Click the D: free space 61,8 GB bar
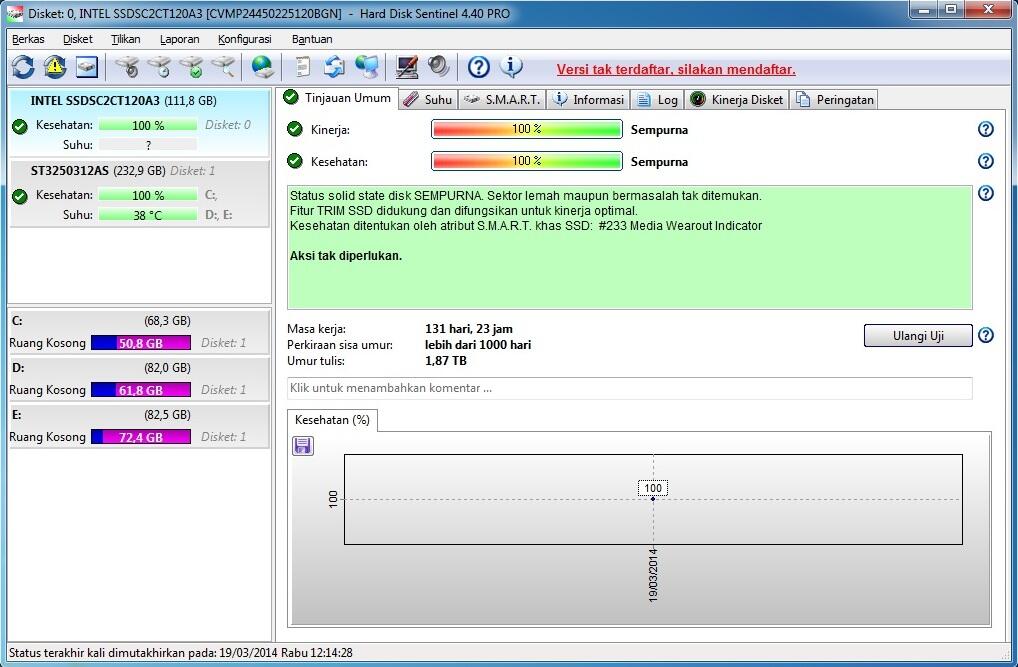The height and width of the screenshot is (667, 1018). pos(141,390)
